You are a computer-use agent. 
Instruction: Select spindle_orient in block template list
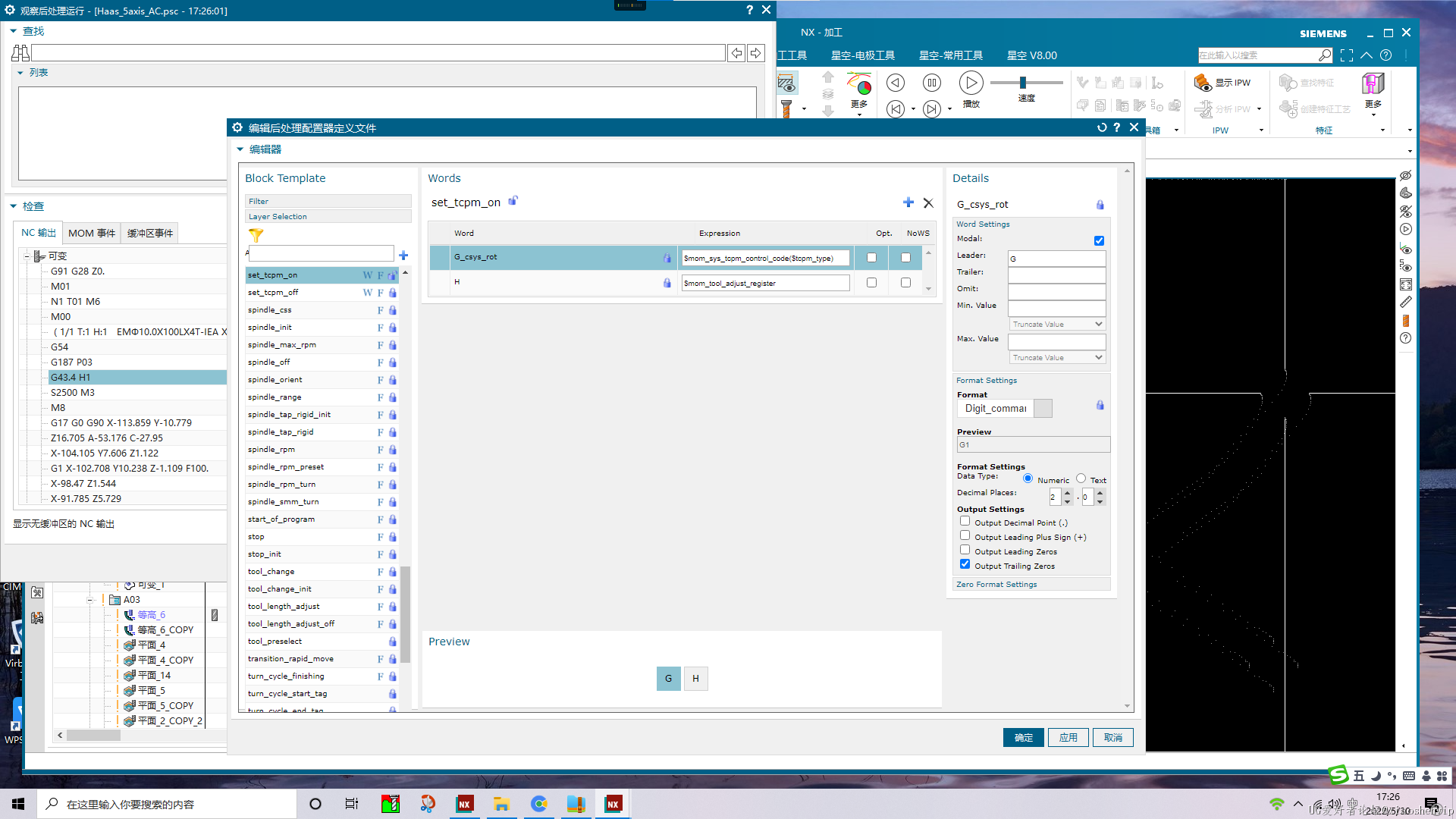pos(322,380)
